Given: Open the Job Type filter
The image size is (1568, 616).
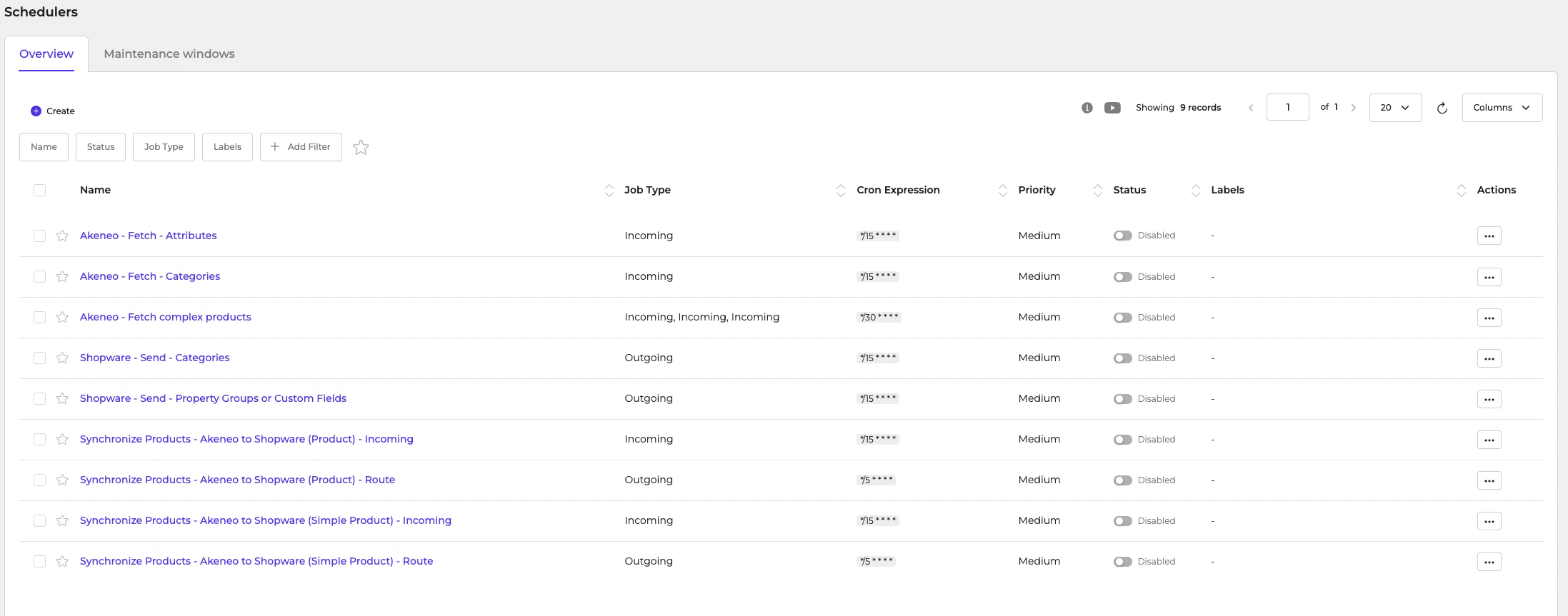Looking at the screenshot, I should (x=164, y=147).
